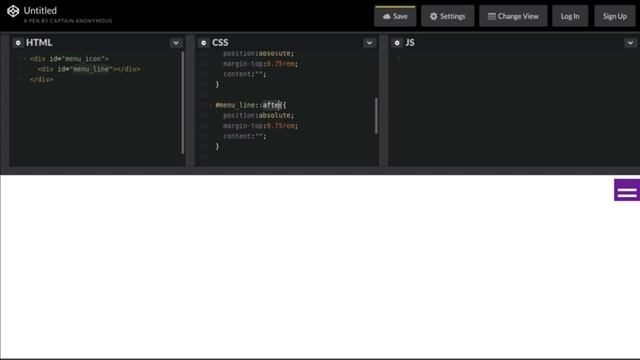Click the CSS panel title
The width and height of the screenshot is (640, 360).
click(x=220, y=42)
